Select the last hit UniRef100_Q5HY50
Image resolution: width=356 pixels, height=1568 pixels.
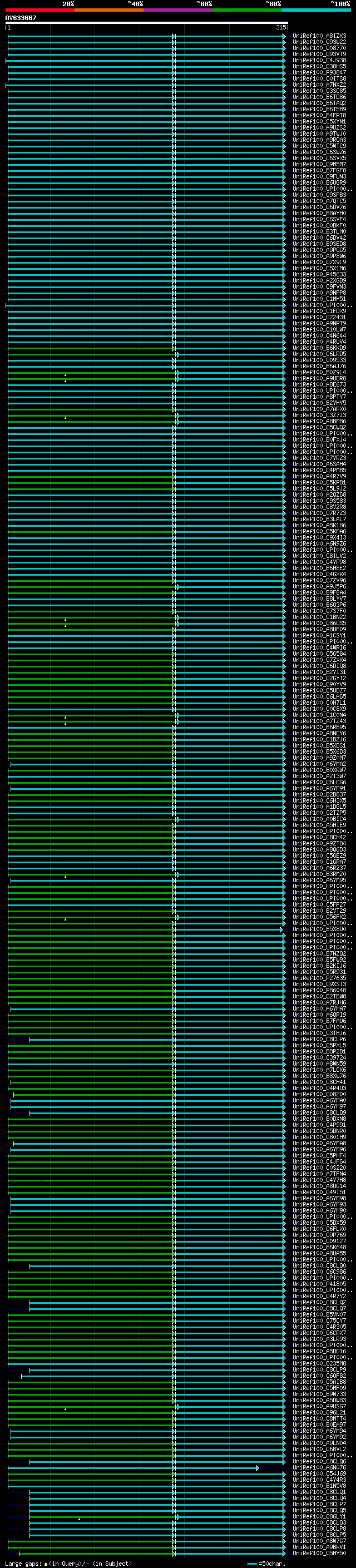point(319,1553)
